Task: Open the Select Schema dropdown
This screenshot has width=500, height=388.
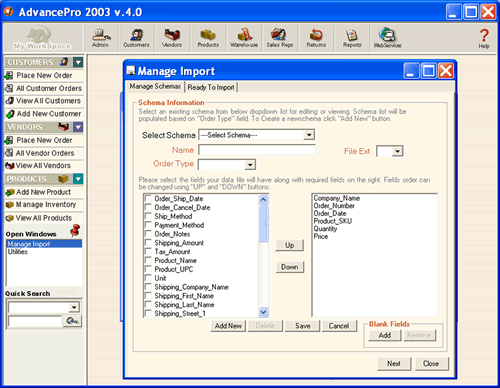Action: [x=309, y=135]
